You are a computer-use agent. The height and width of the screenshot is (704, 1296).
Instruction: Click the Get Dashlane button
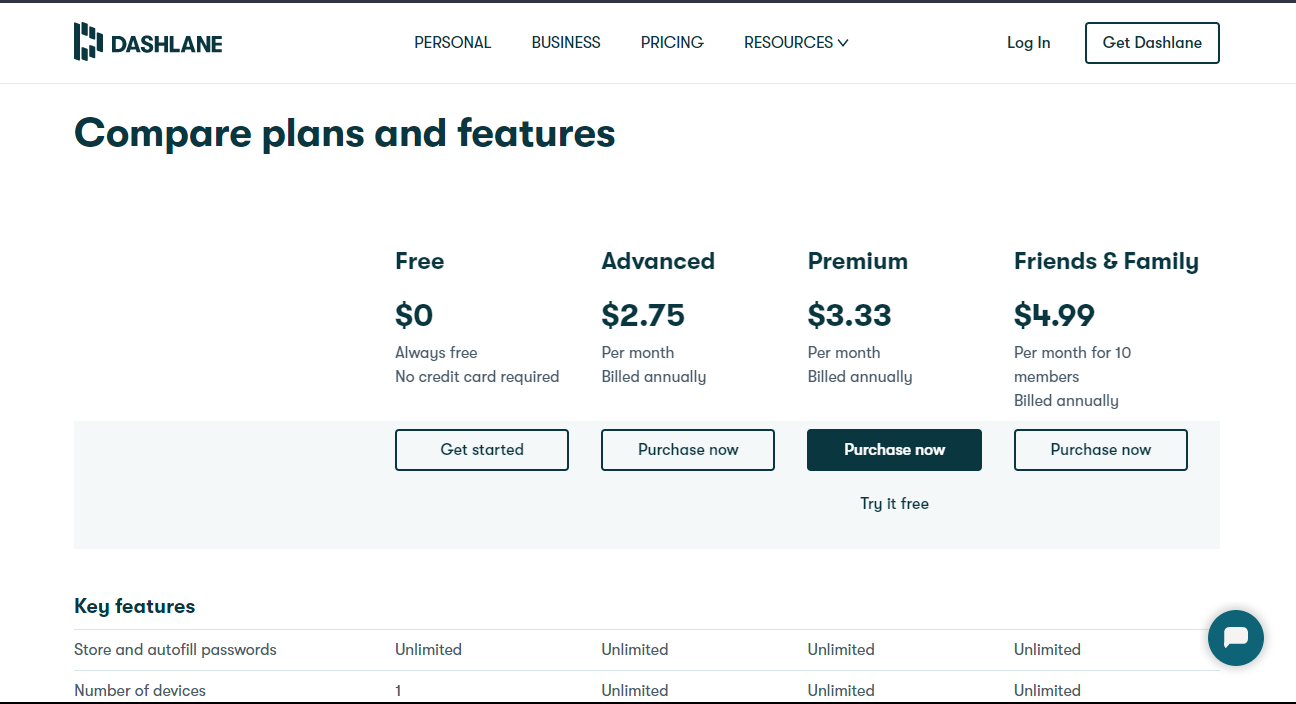coord(1152,43)
